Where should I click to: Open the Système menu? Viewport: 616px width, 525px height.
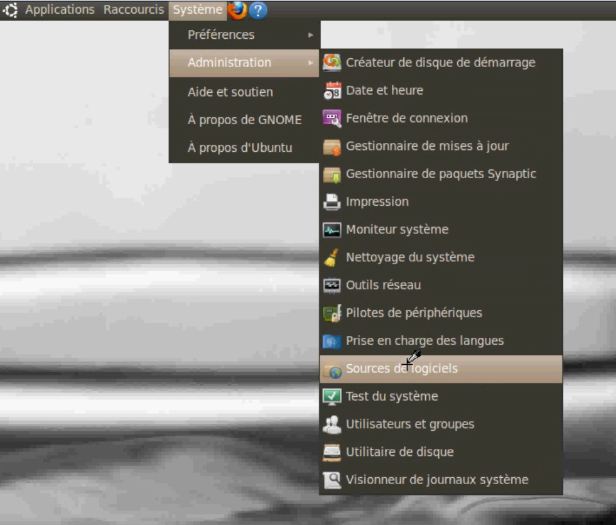tap(198, 10)
